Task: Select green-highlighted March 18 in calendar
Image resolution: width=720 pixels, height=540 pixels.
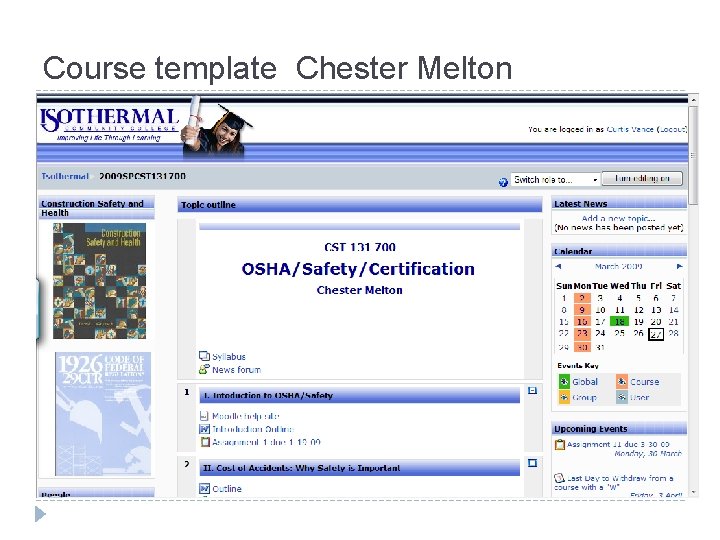Action: coord(619,322)
